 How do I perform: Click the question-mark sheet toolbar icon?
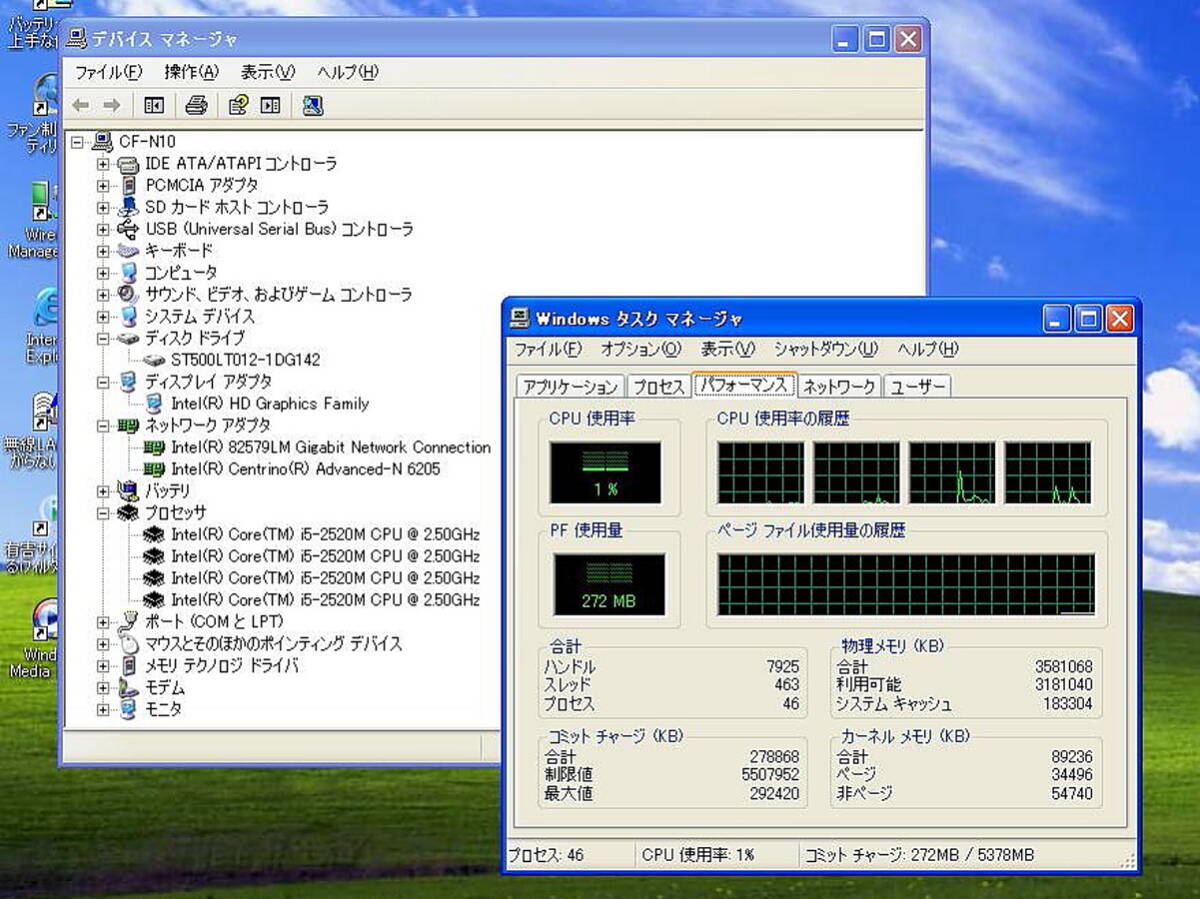pyautogui.click(x=238, y=105)
